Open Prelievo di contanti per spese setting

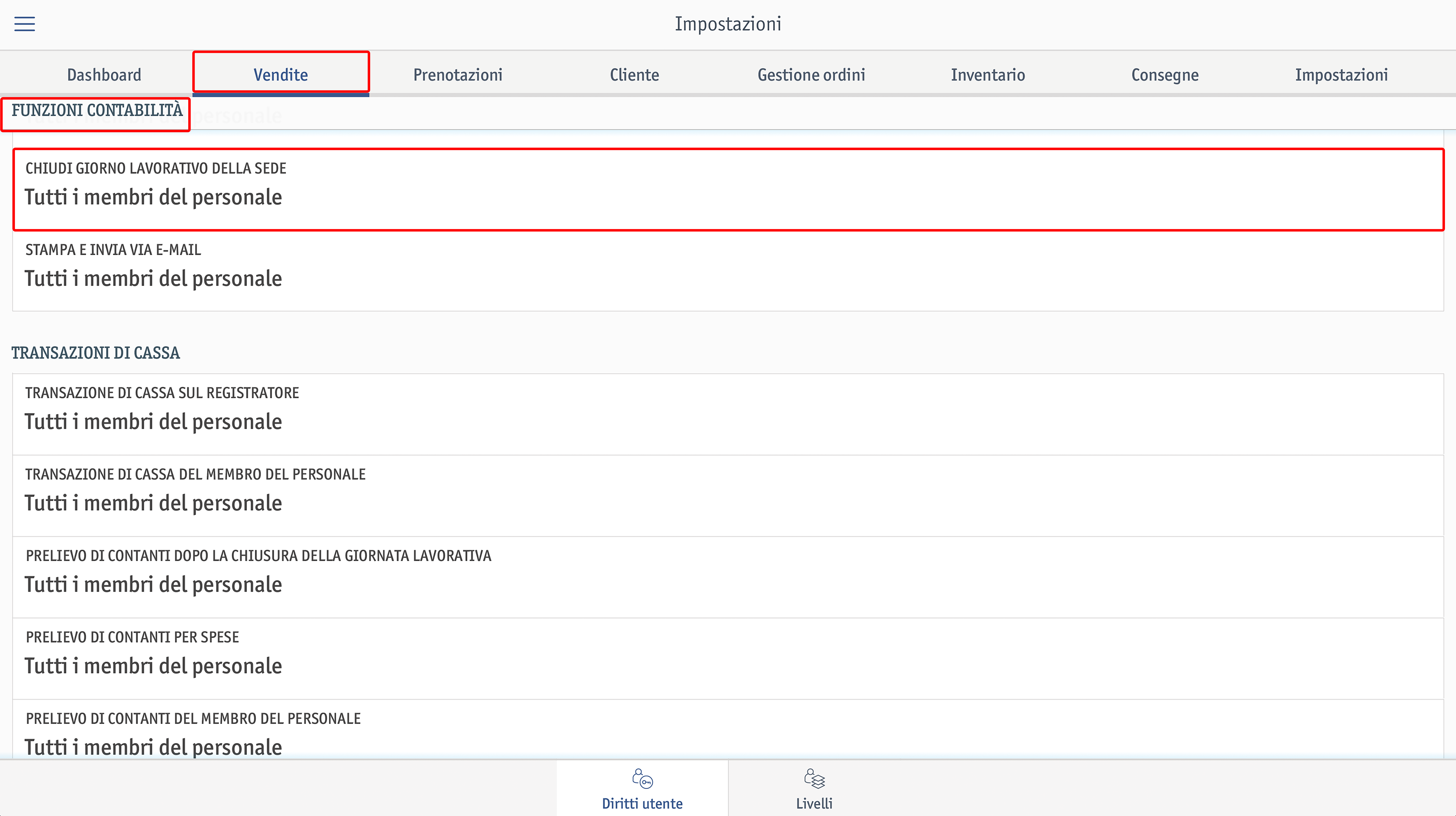[x=728, y=658]
